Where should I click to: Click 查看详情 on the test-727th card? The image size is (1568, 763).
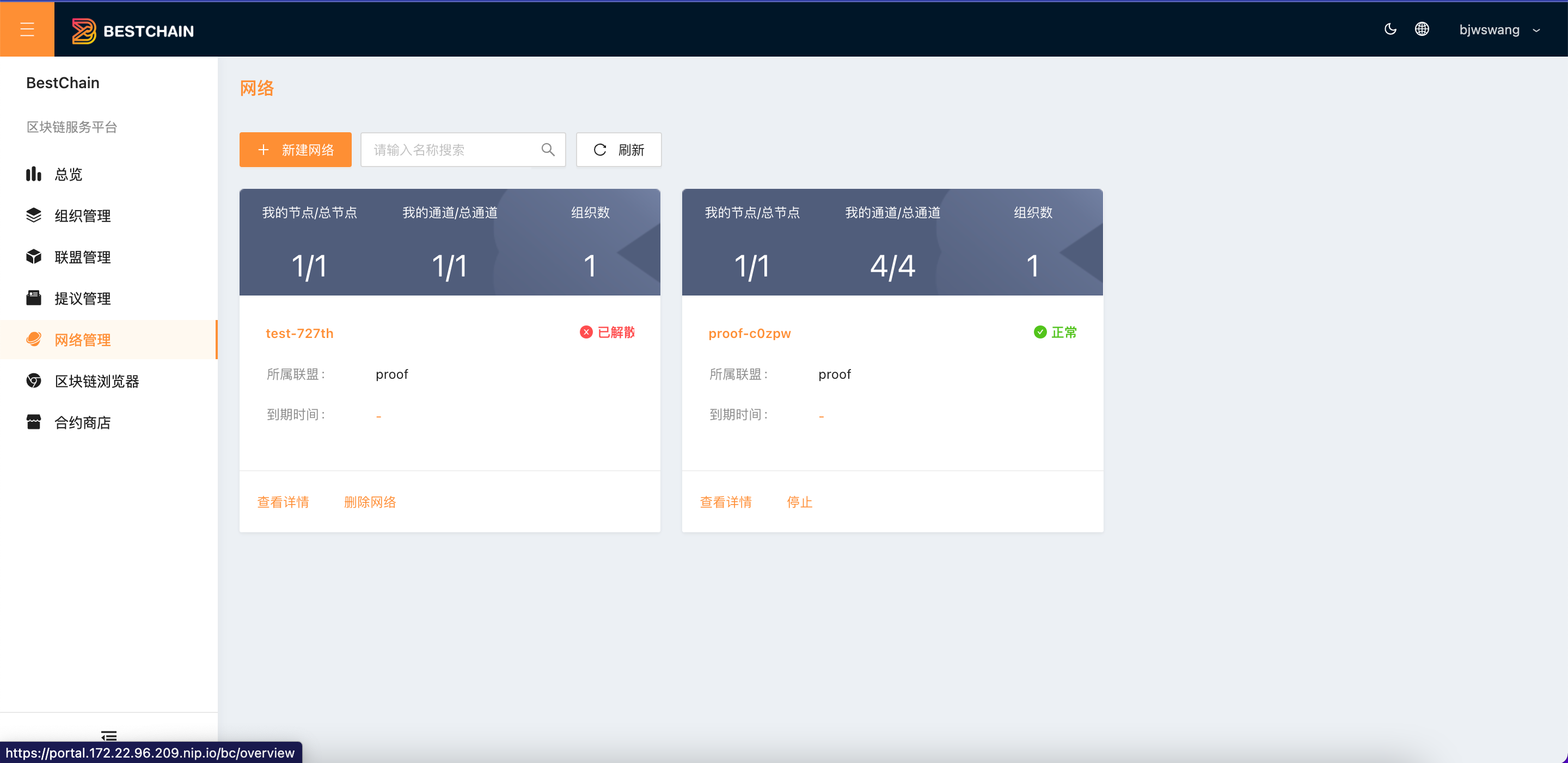tap(283, 502)
